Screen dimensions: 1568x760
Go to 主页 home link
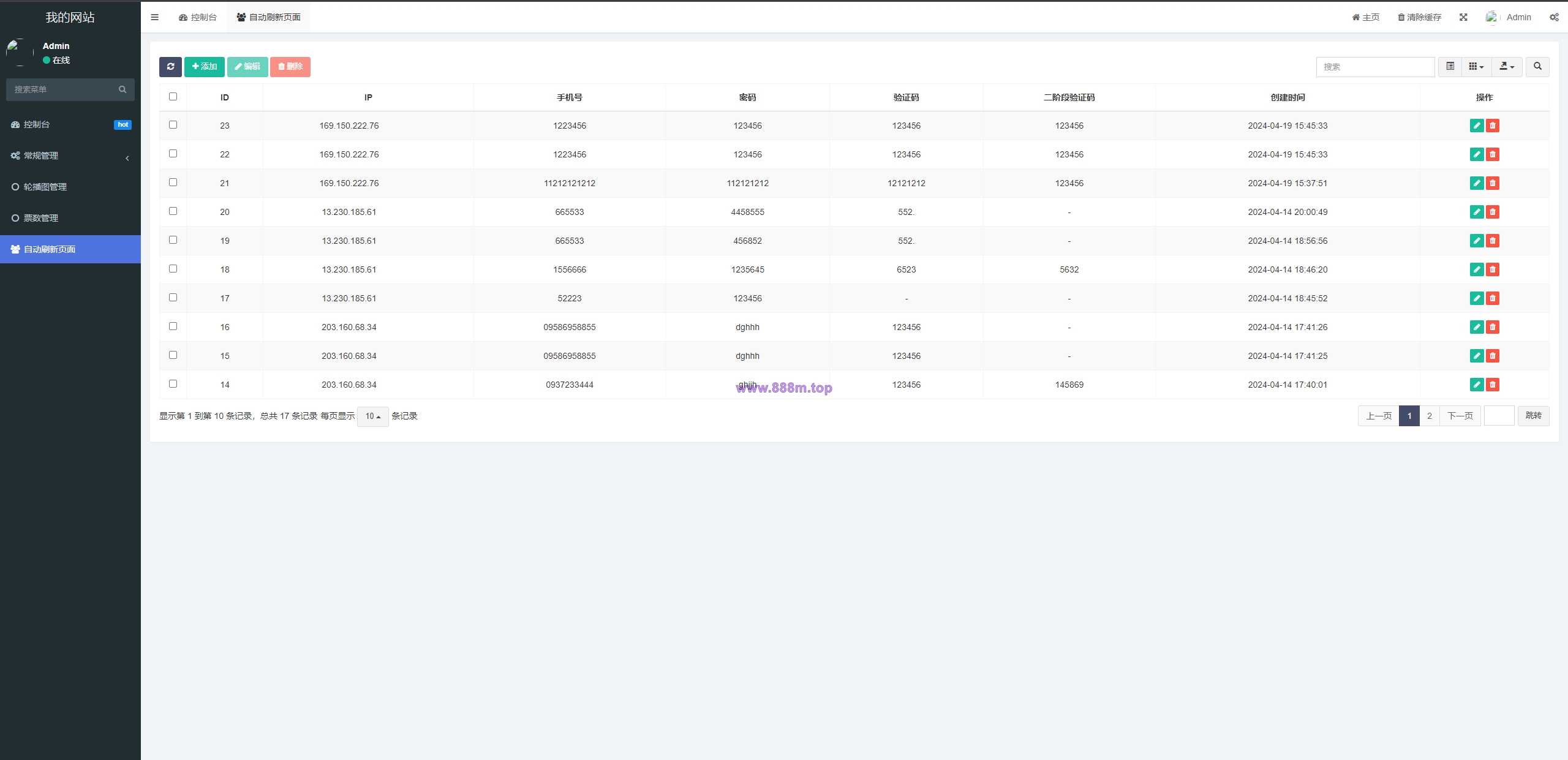coord(1366,17)
